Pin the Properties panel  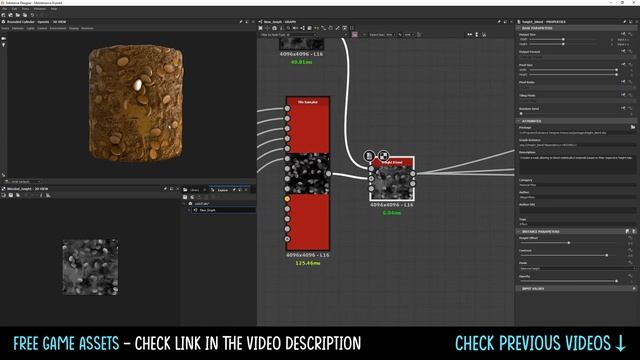(x=624, y=22)
